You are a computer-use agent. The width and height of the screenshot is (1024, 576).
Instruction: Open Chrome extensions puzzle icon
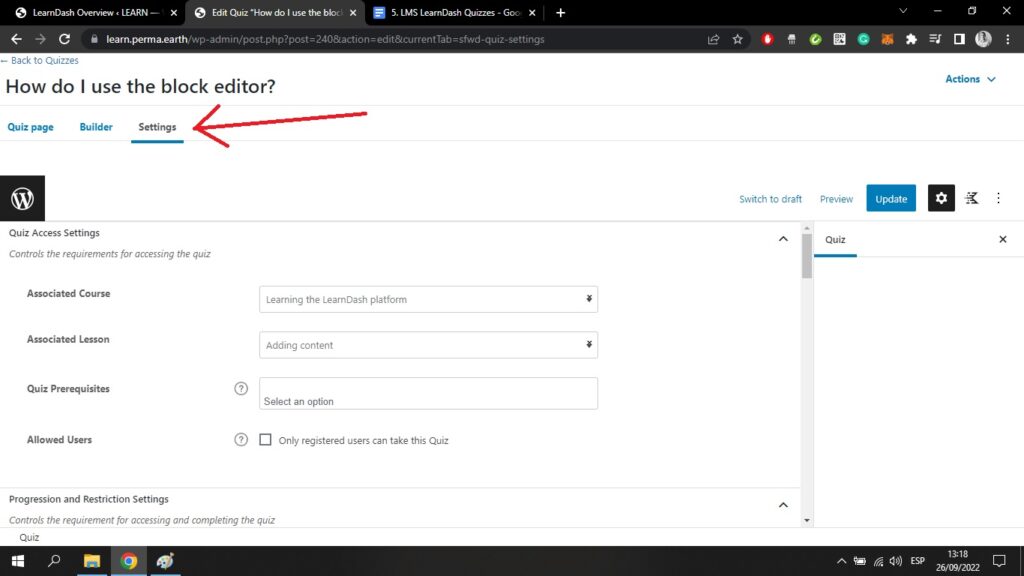[911, 39]
